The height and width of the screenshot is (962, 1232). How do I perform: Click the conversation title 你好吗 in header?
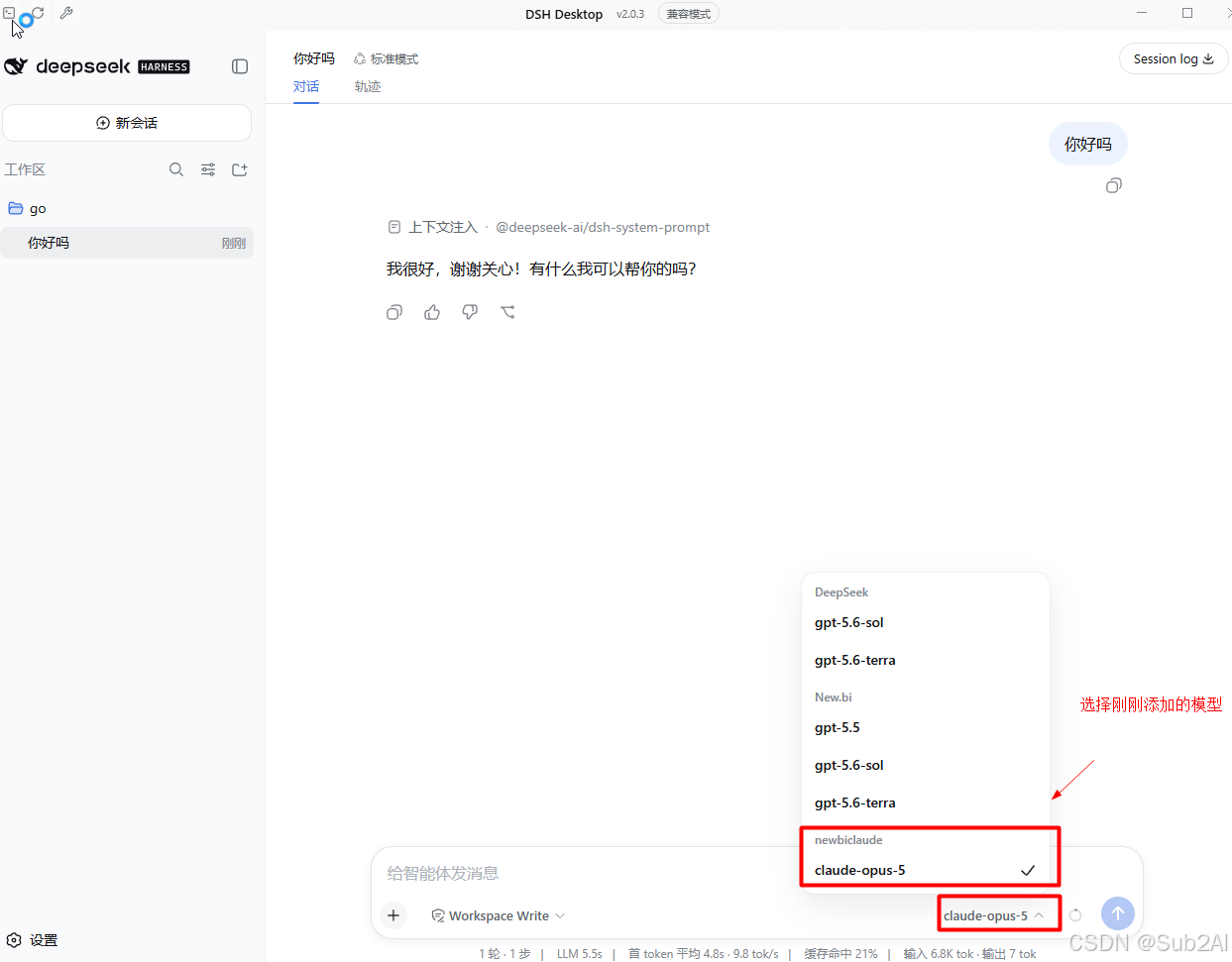pos(314,58)
